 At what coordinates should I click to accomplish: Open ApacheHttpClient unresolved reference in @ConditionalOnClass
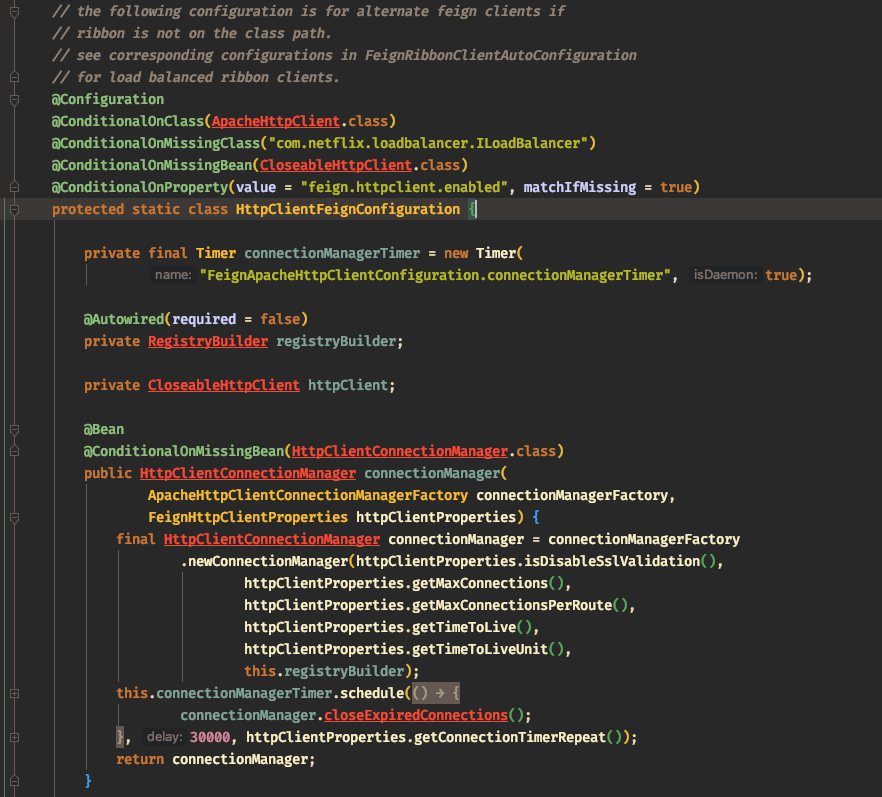coord(276,121)
